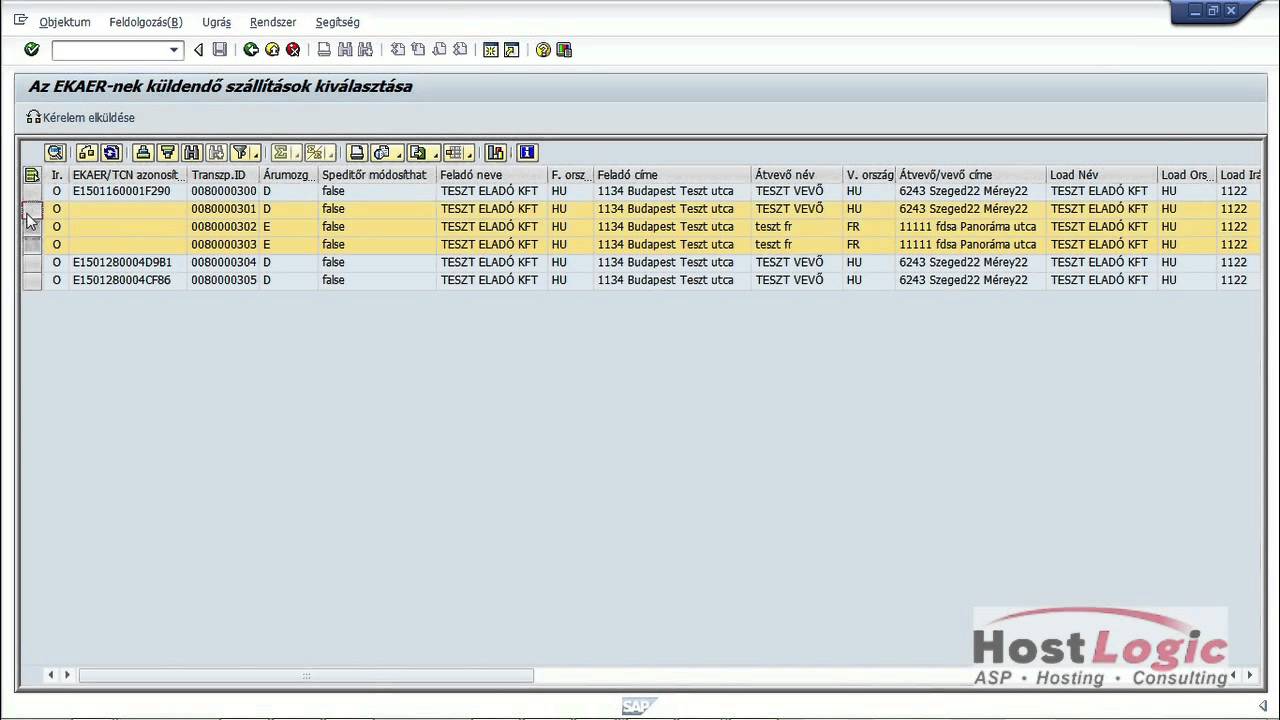The image size is (1280, 720).
Task: Click Find Next in ALV toolbar
Action: point(215,153)
